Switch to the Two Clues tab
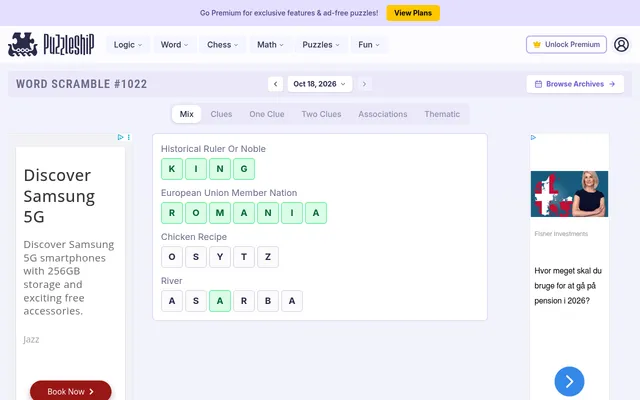 321,114
